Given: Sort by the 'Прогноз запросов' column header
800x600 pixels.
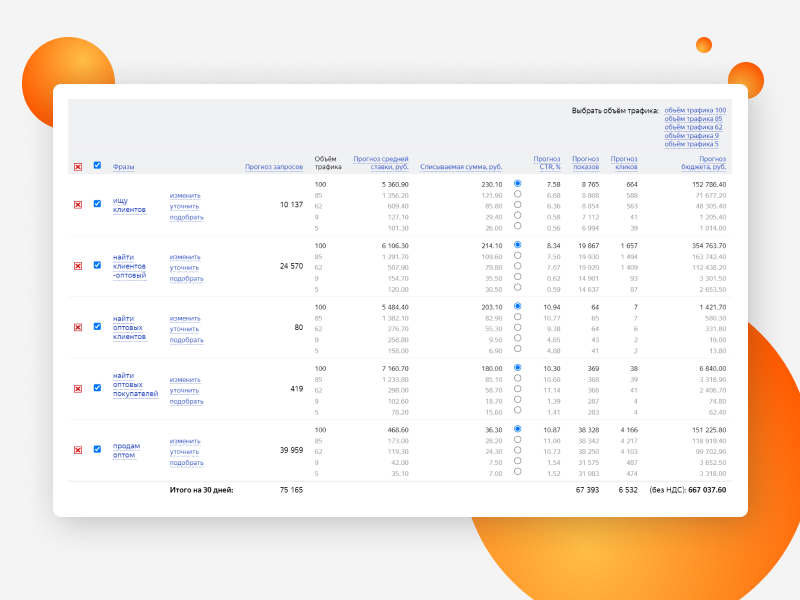Looking at the screenshot, I should [274, 167].
